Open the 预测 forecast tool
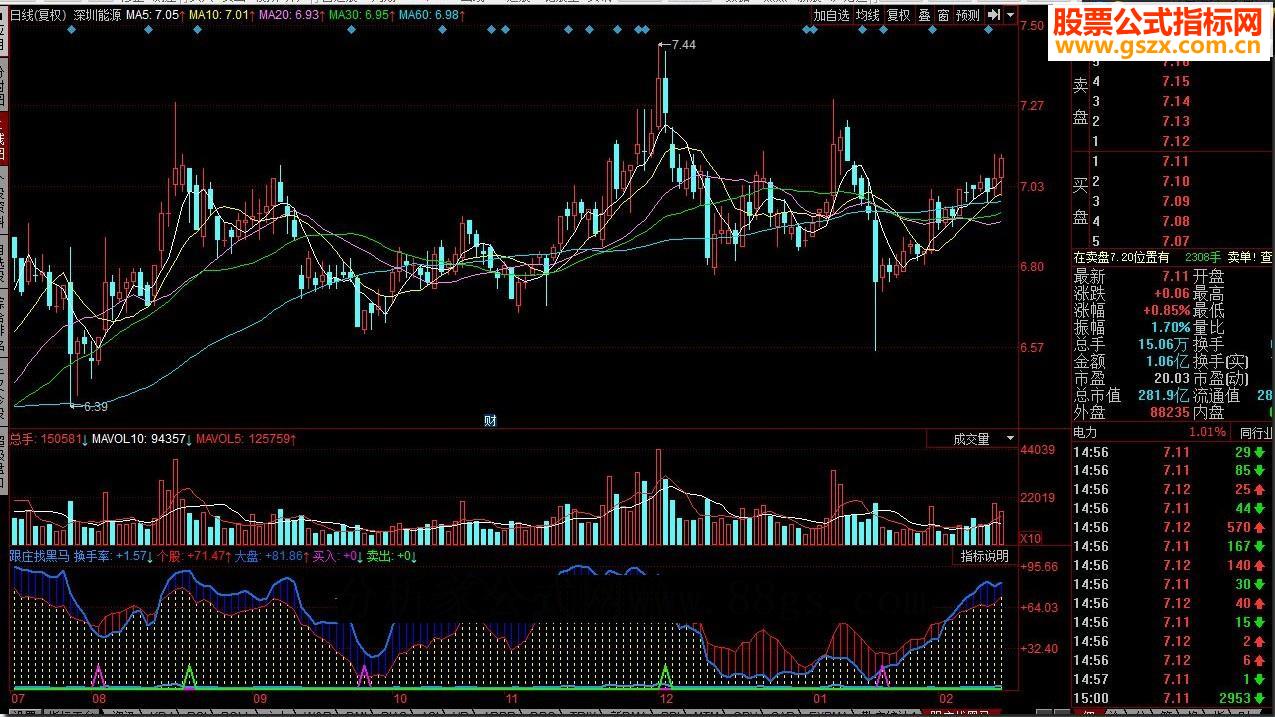 [x=967, y=15]
